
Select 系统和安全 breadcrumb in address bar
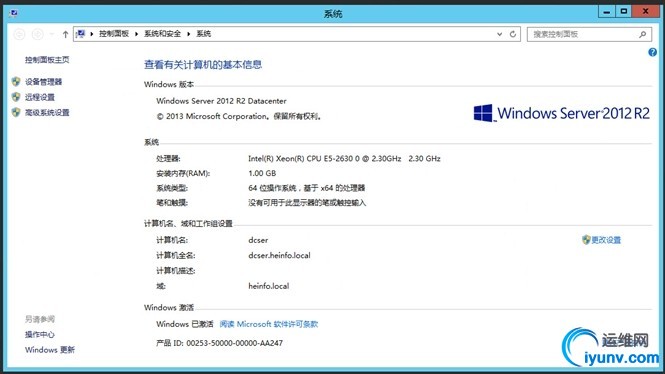pos(162,34)
